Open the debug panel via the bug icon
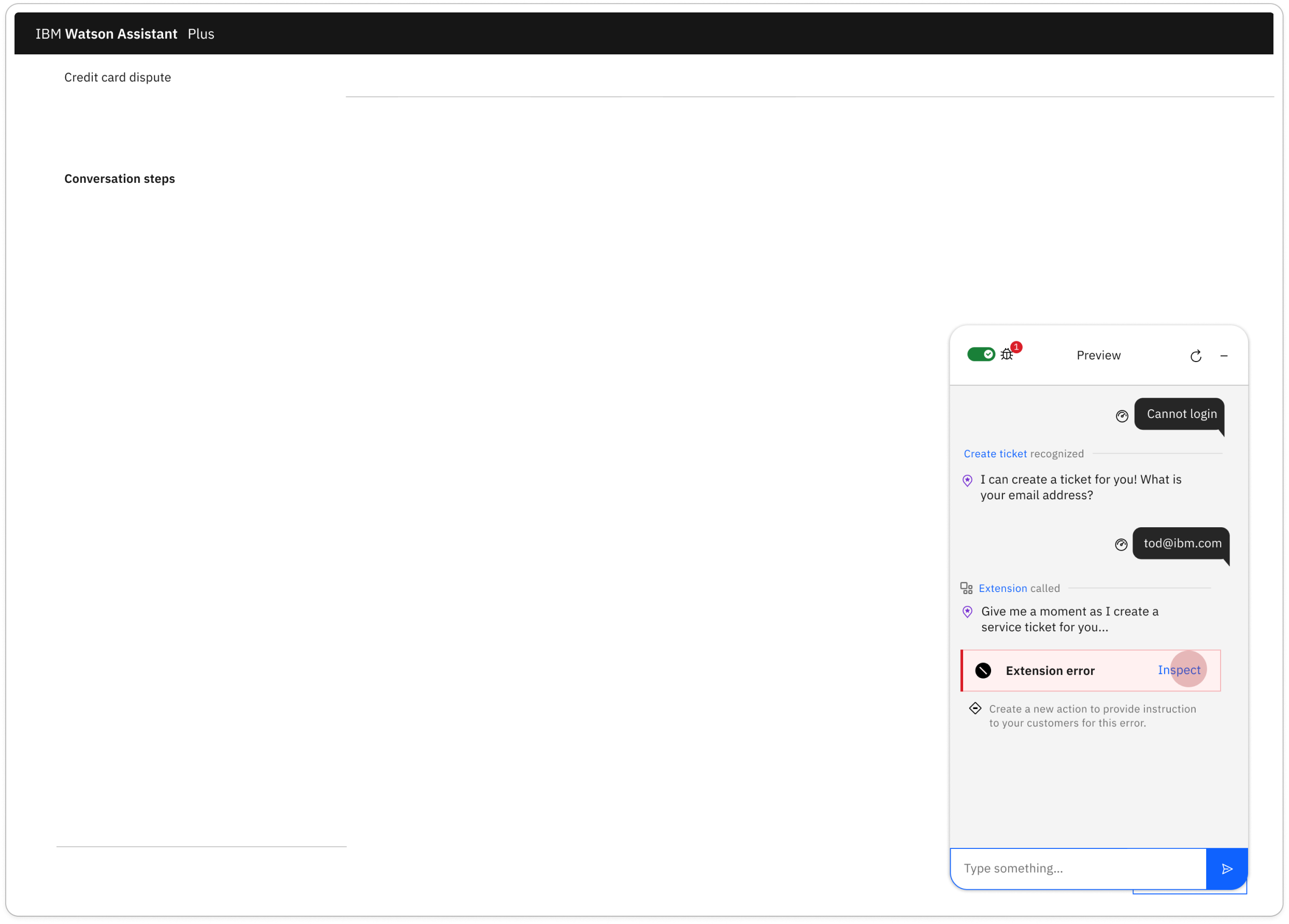This screenshot has height=924, width=1289. pyautogui.click(x=1007, y=354)
